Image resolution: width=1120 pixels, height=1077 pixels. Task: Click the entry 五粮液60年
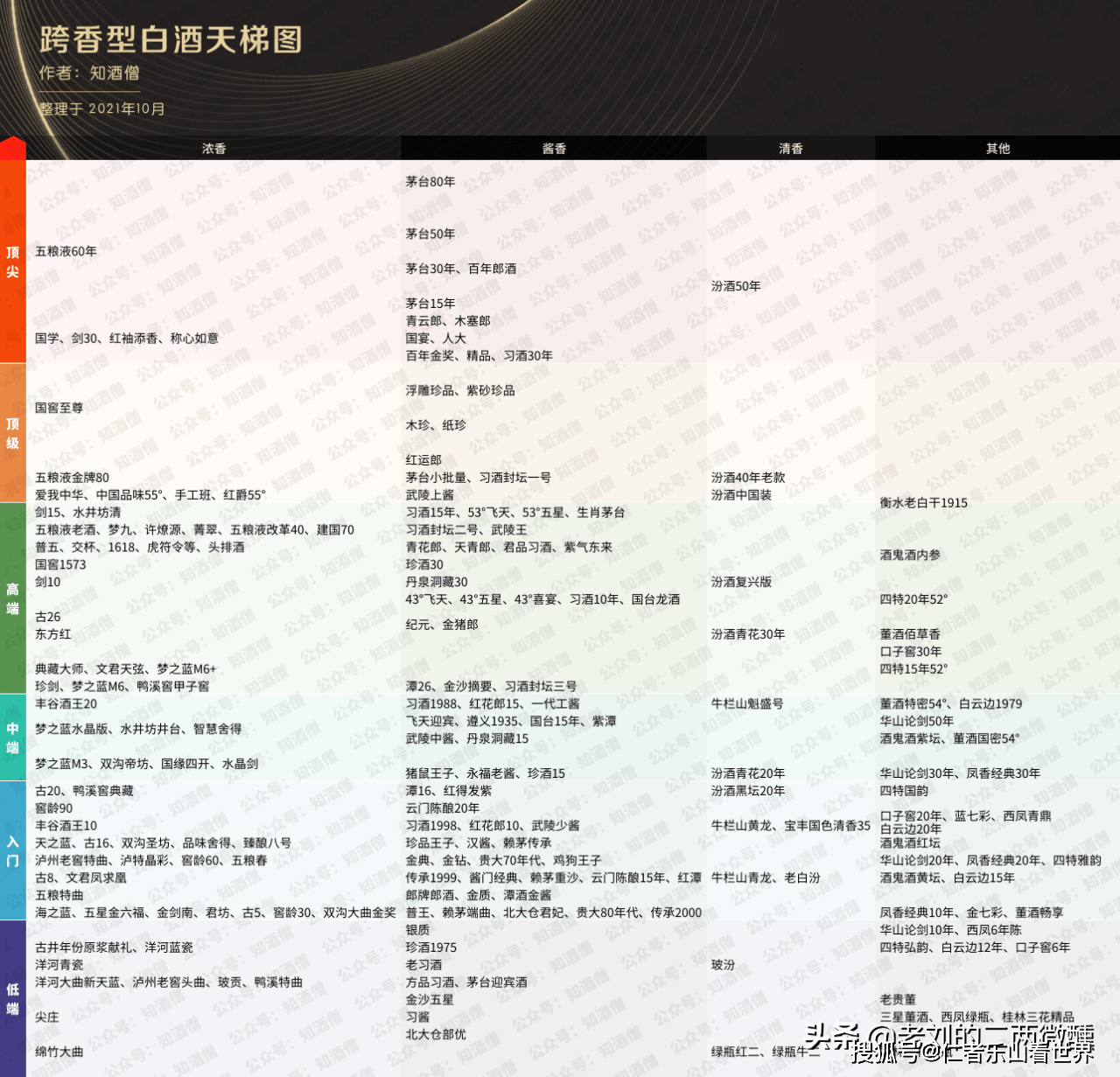tap(66, 251)
